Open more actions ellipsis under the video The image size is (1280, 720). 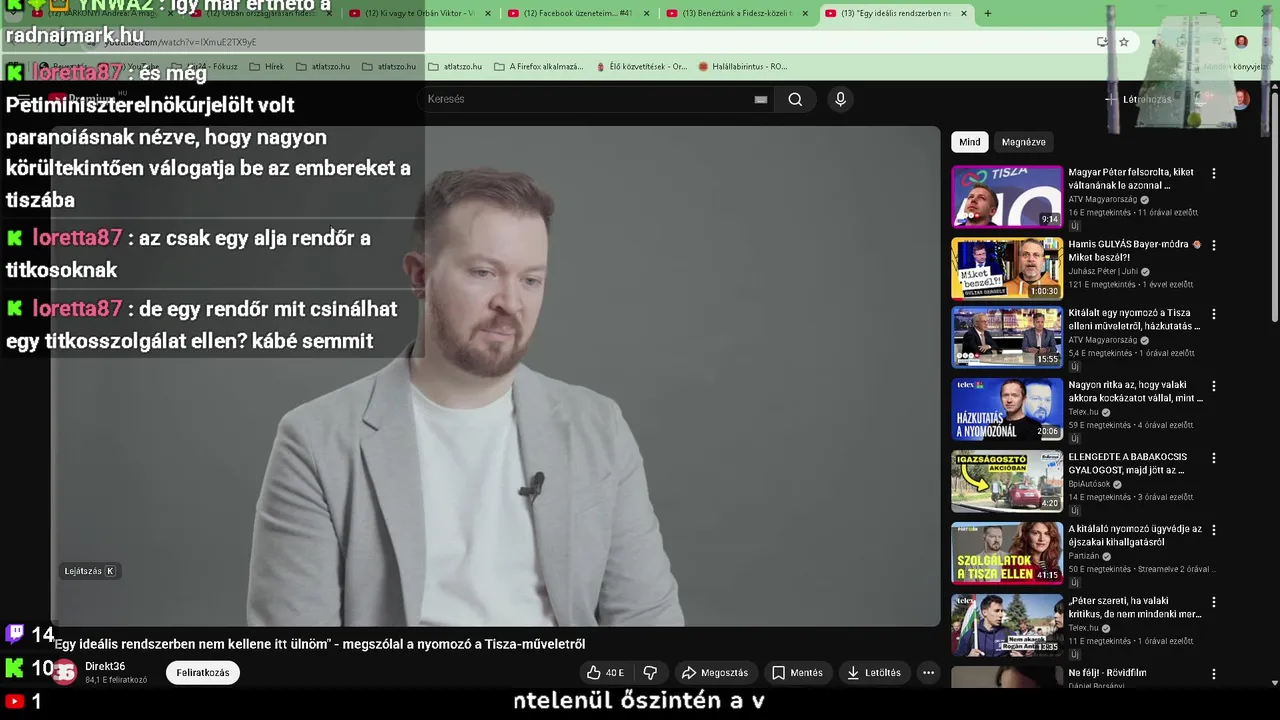[x=928, y=673]
